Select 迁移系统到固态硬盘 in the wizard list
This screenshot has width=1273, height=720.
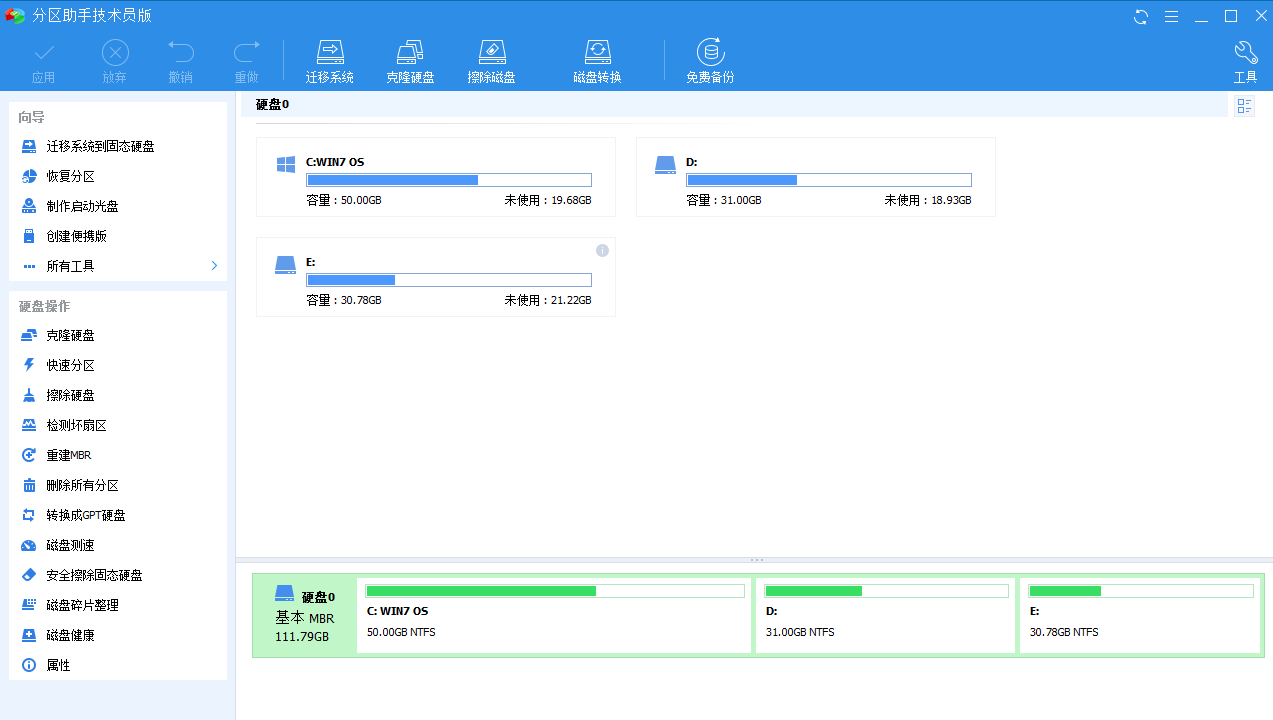(x=100, y=146)
